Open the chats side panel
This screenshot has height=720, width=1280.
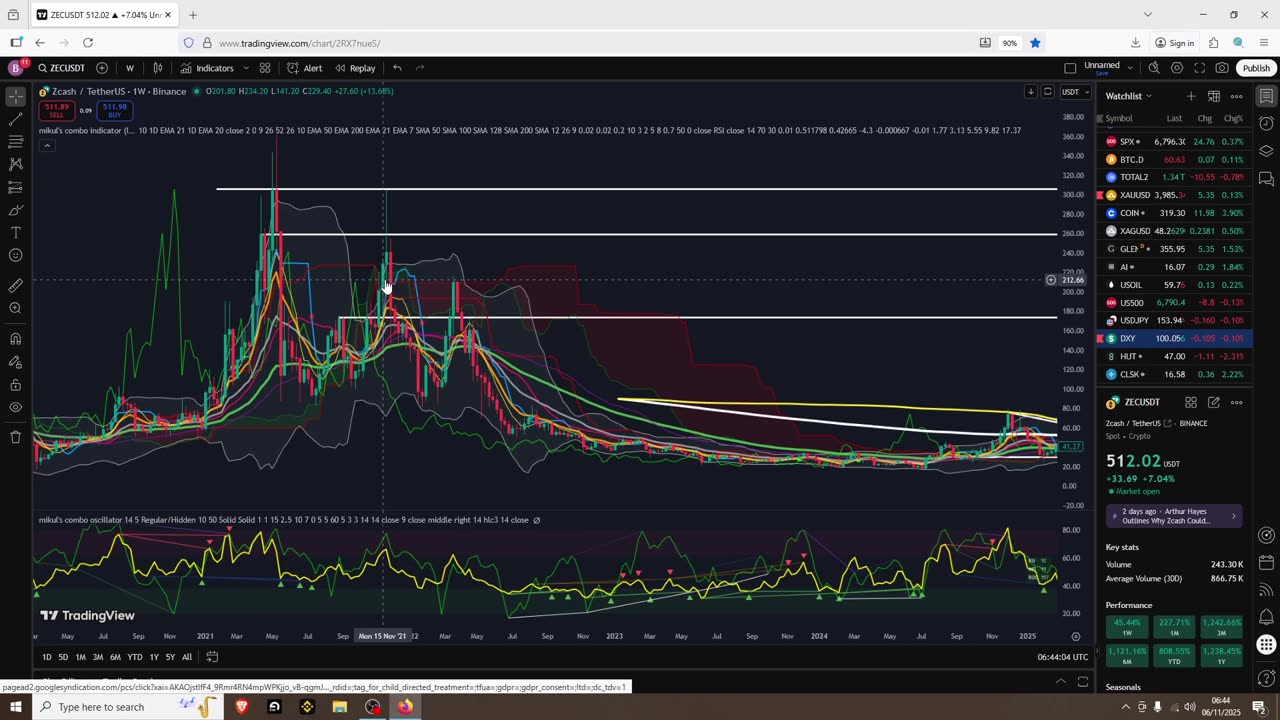tap(1266, 179)
